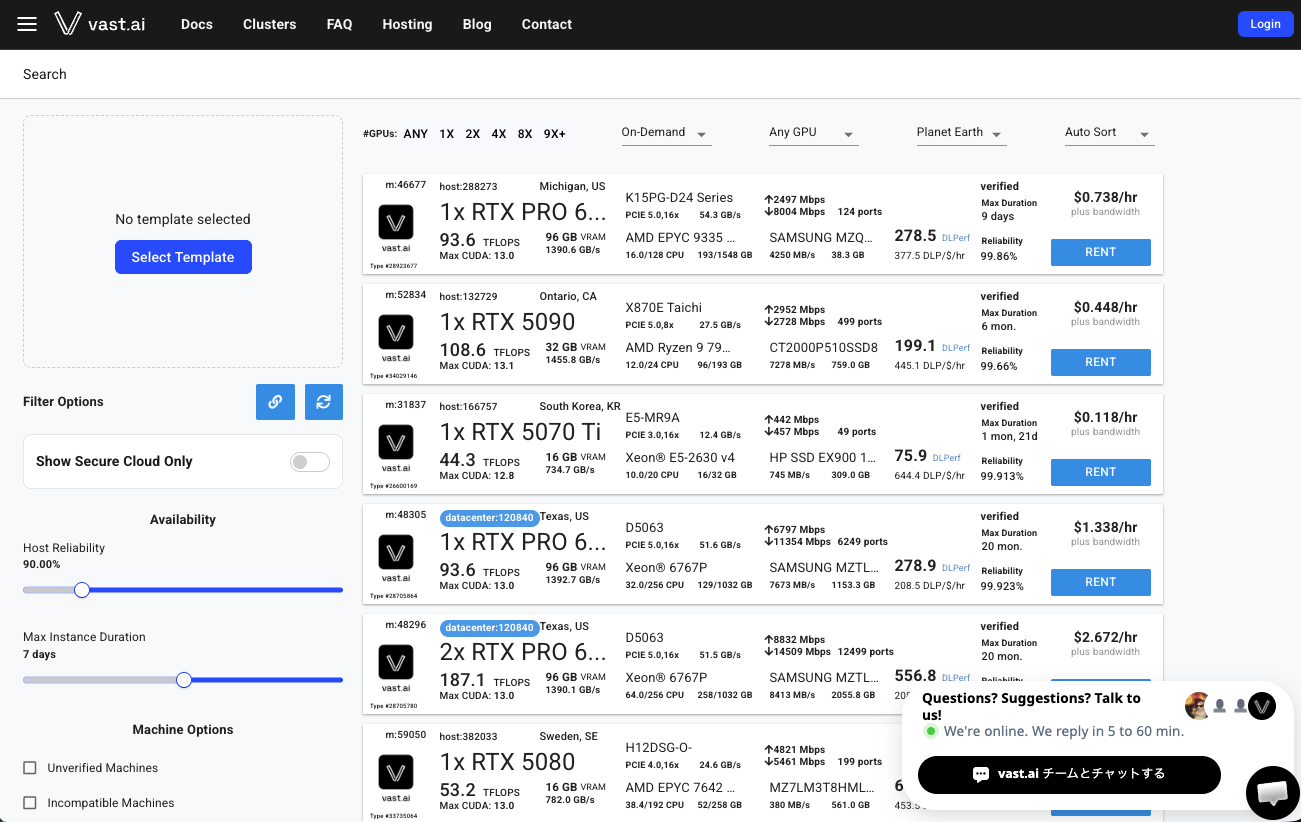Click the "No template selected" text
The height and width of the screenshot is (822, 1301).
183,219
